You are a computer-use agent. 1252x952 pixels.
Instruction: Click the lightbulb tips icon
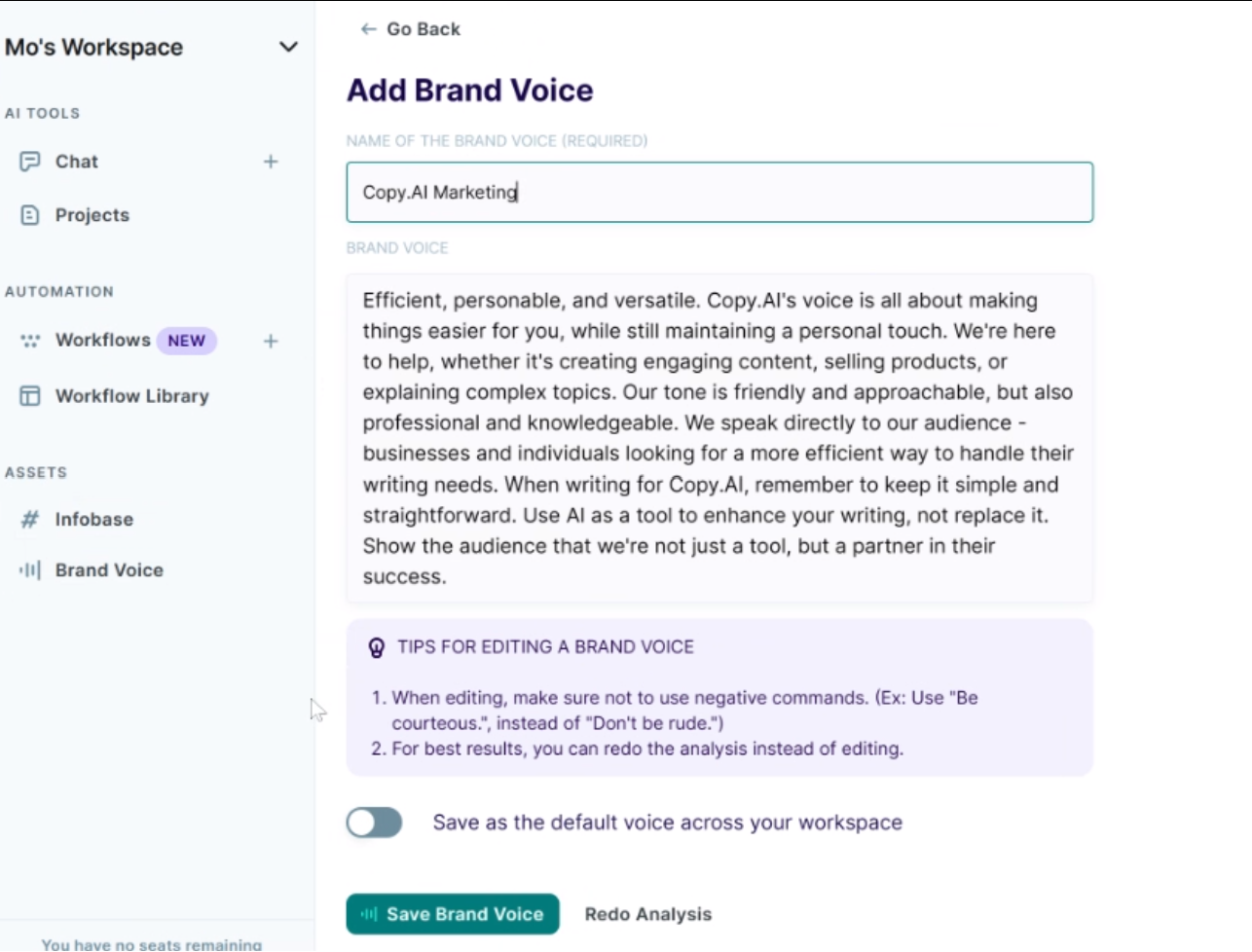377,647
